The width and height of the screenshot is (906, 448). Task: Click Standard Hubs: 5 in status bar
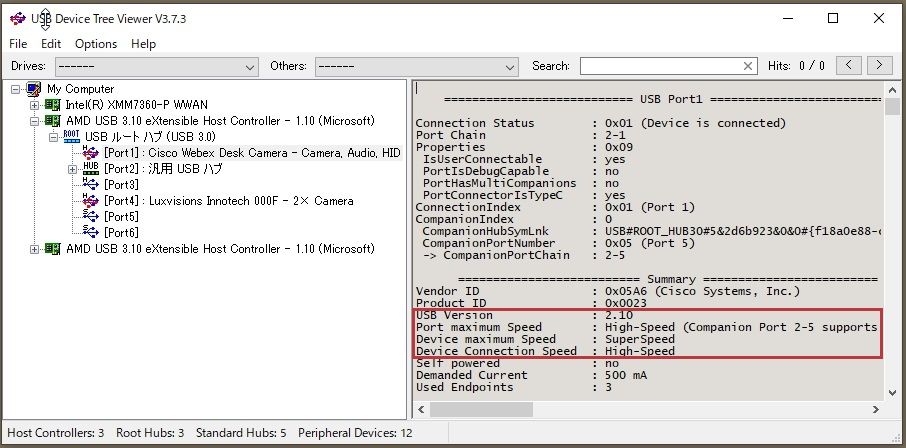(241, 433)
